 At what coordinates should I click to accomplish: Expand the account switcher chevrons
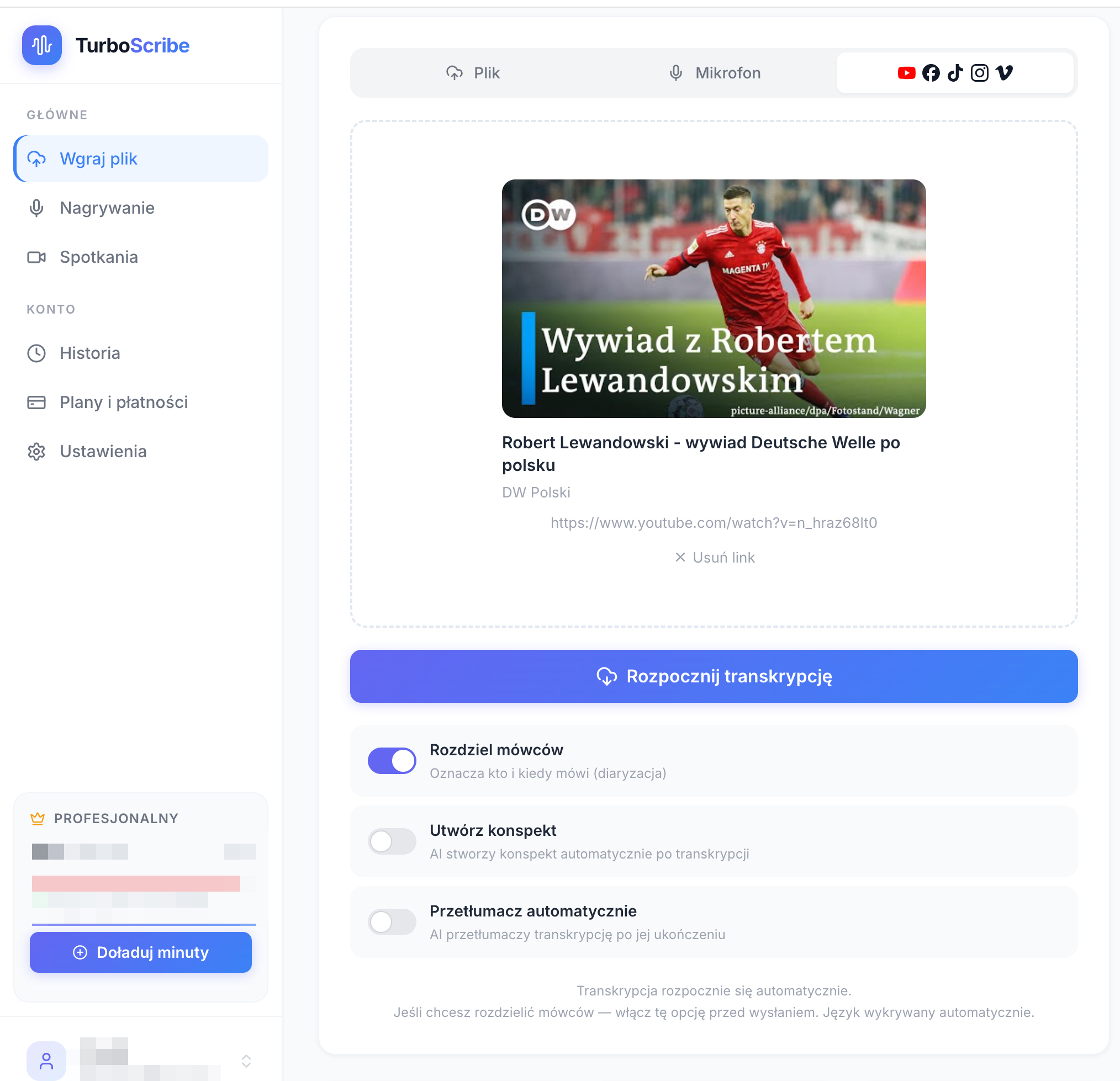click(x=246, y=1061)
